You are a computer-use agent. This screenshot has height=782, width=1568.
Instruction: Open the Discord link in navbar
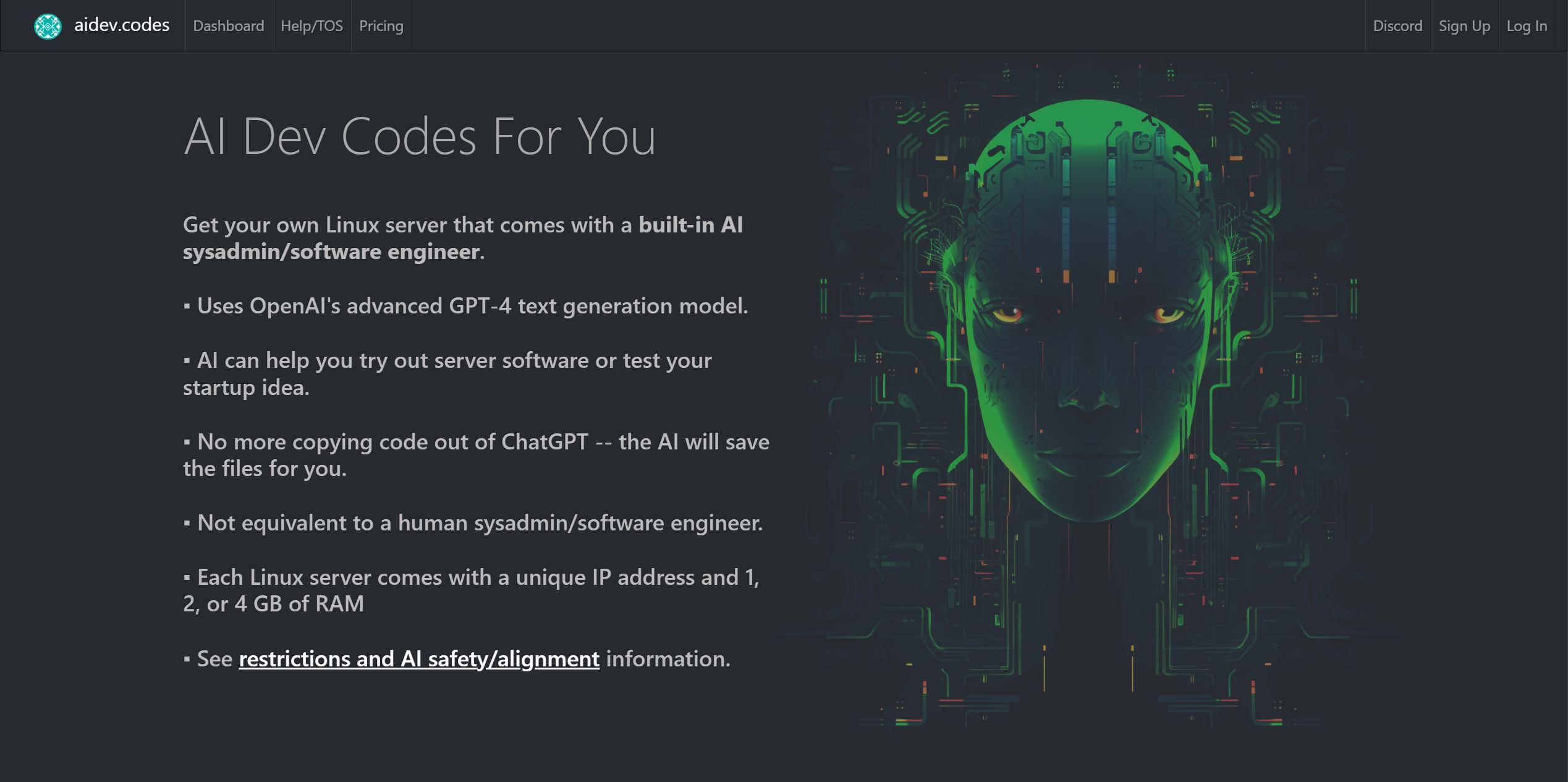(1397, 26)
